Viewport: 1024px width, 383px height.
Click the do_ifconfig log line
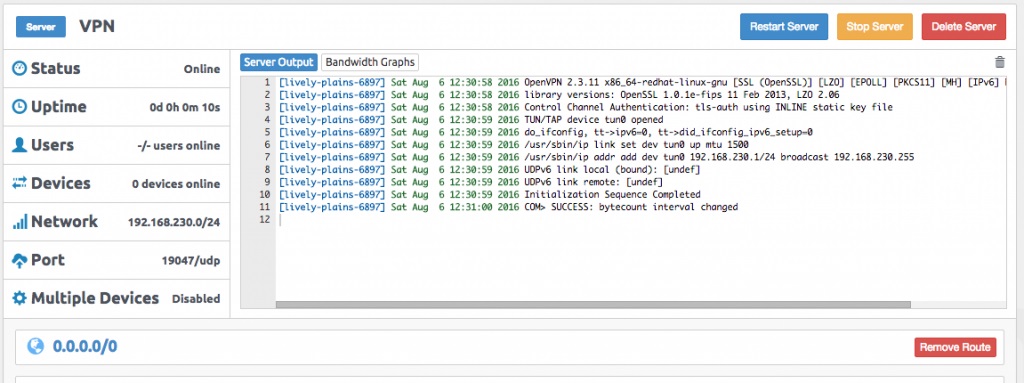[x=546, y=132]
